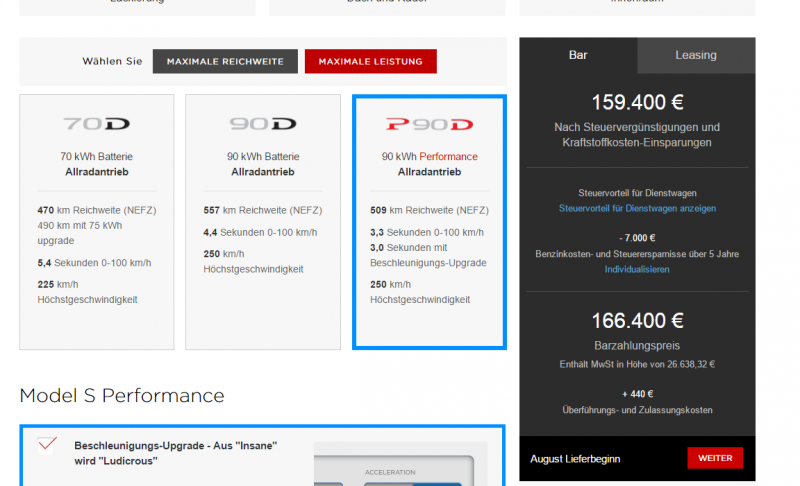
Task: Click "225 km/h Höchstgeschwindigkeit" text
Action: coord(87,292)
